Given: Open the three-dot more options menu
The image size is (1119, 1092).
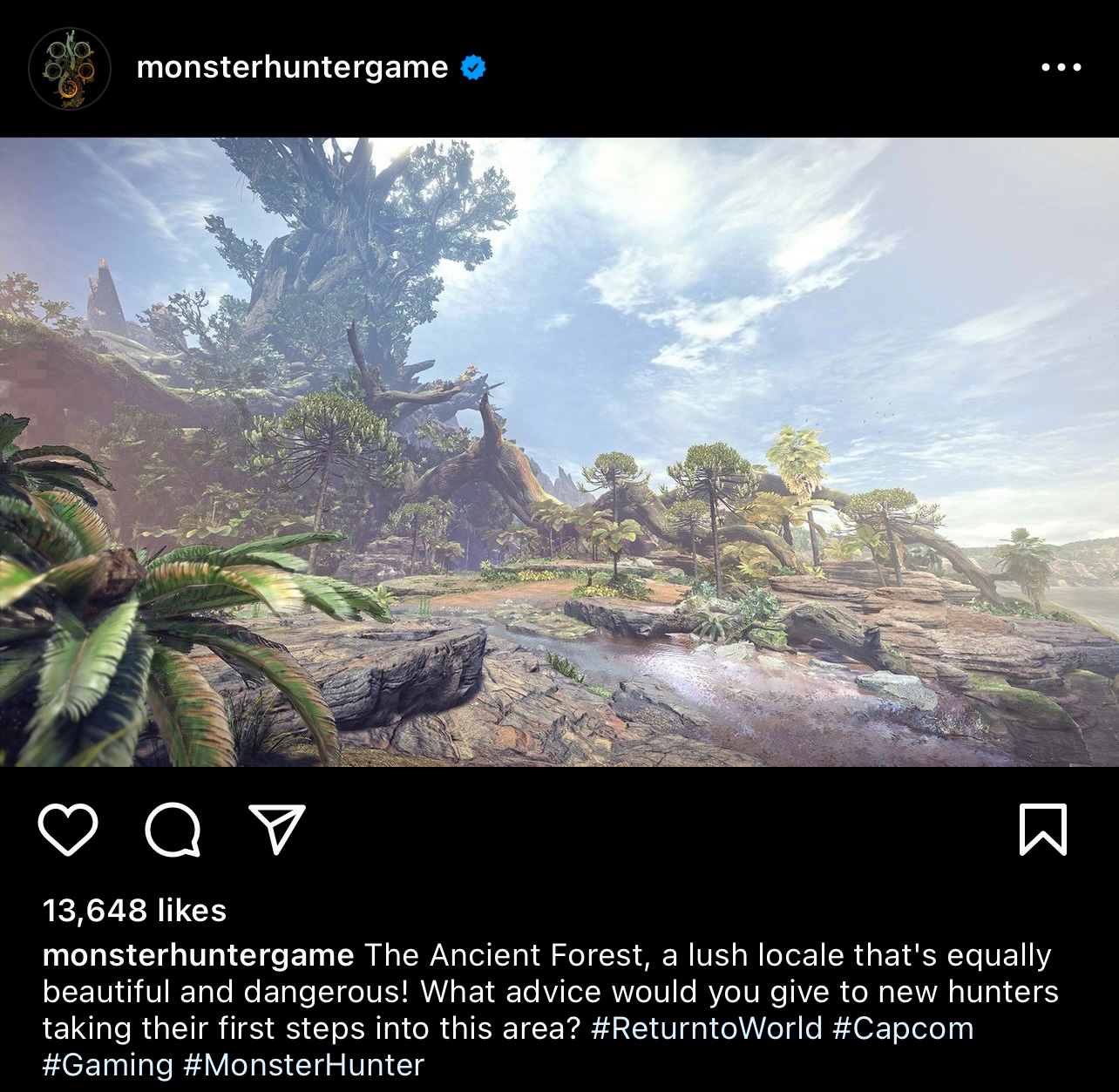Looking at the screenshot, I should coord(1061,67).
